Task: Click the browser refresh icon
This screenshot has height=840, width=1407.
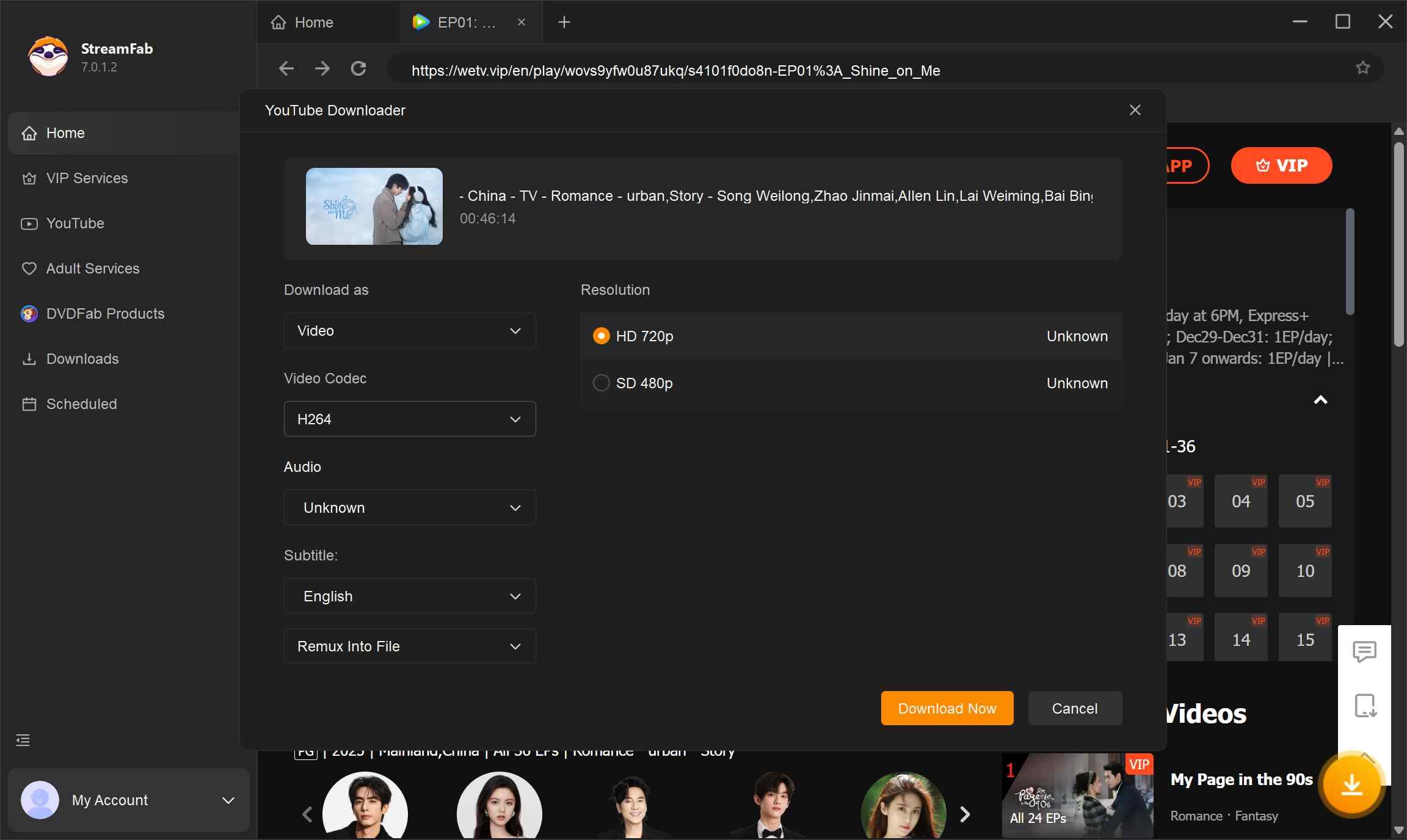Action: coord(358,68)
